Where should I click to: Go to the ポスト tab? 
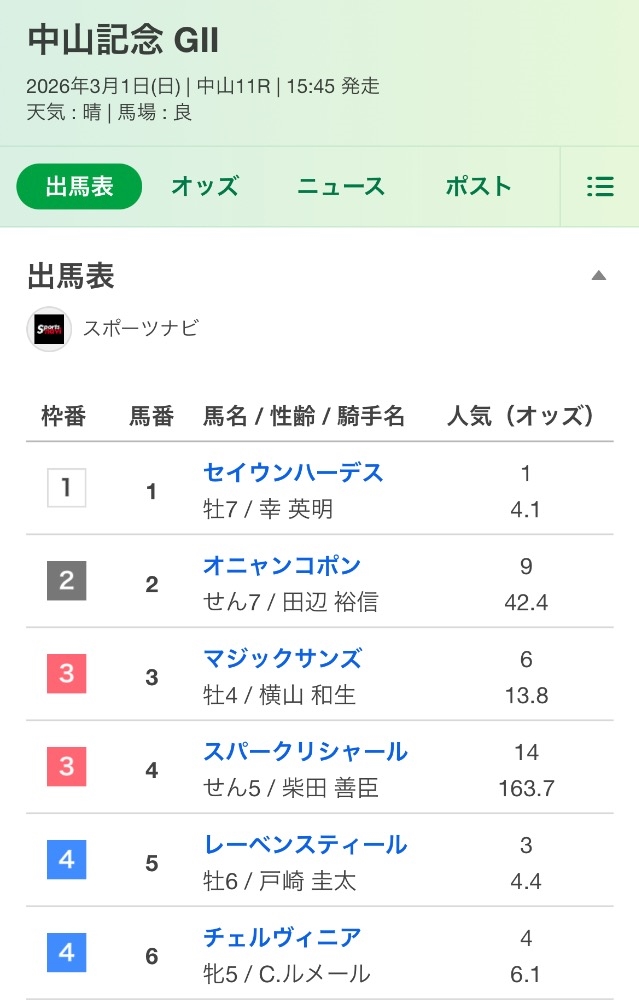pyautogui.click(x=478, y=187)
